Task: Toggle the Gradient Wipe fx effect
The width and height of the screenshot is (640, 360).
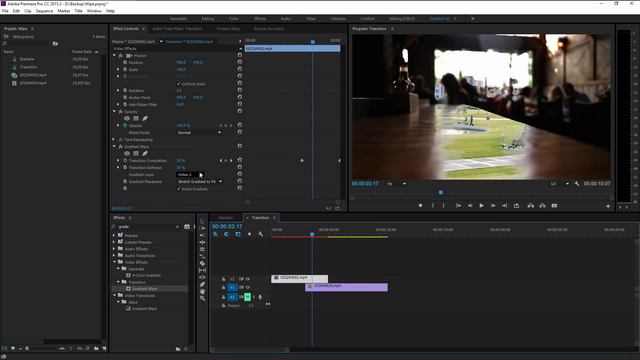Action: (120, 147)
